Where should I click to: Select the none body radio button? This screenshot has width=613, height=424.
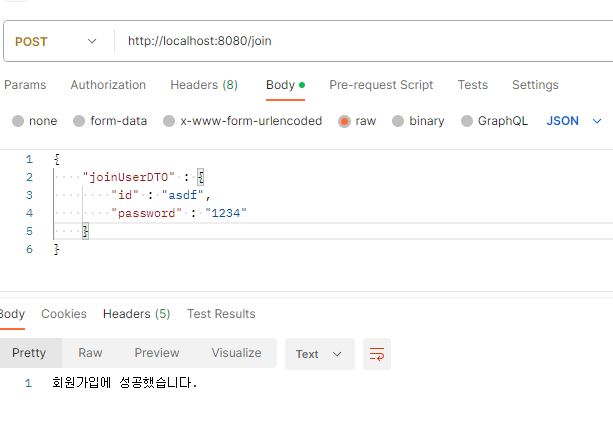(x=18, y=121)
